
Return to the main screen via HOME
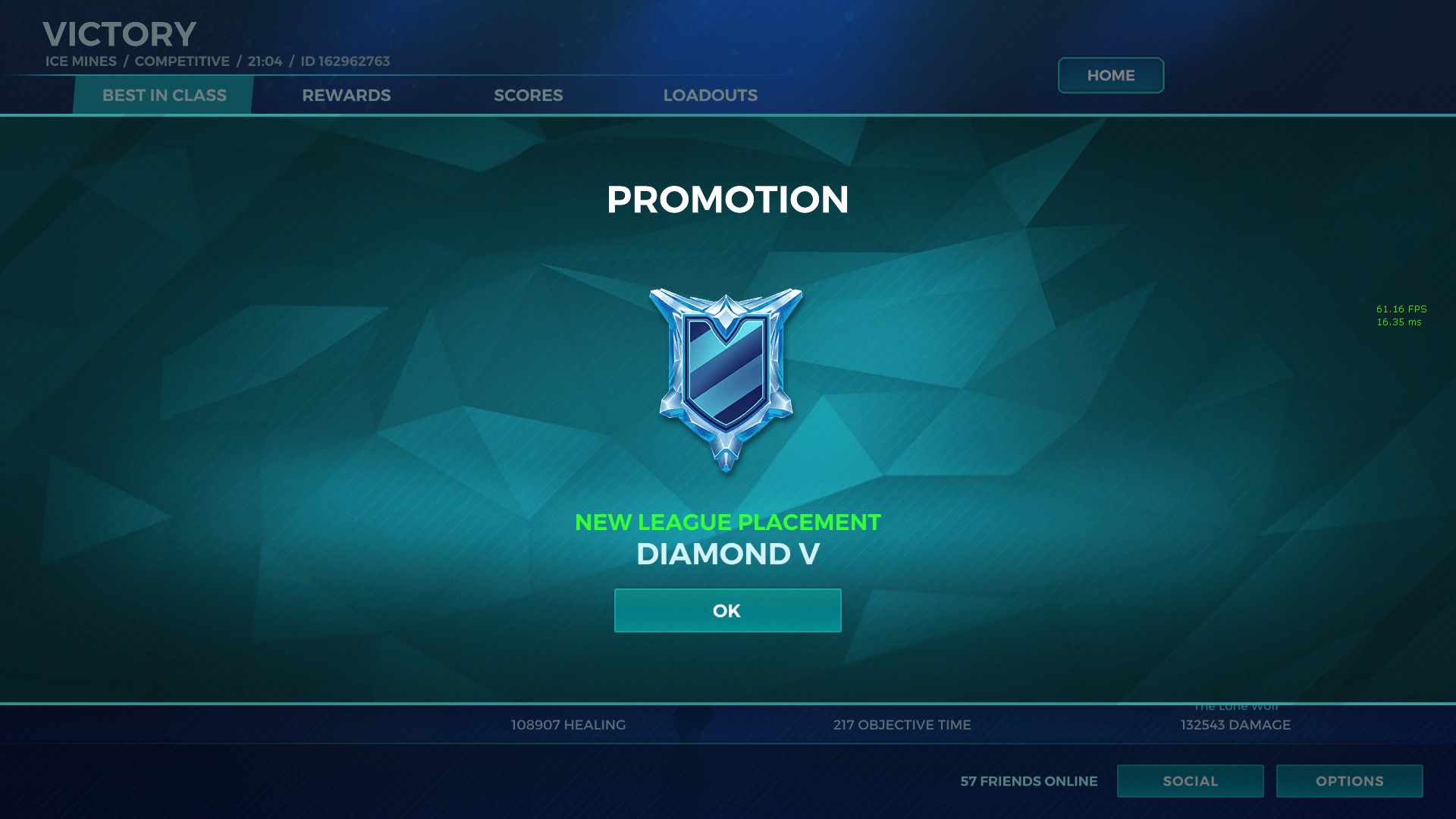click(x=1110, y=75)
